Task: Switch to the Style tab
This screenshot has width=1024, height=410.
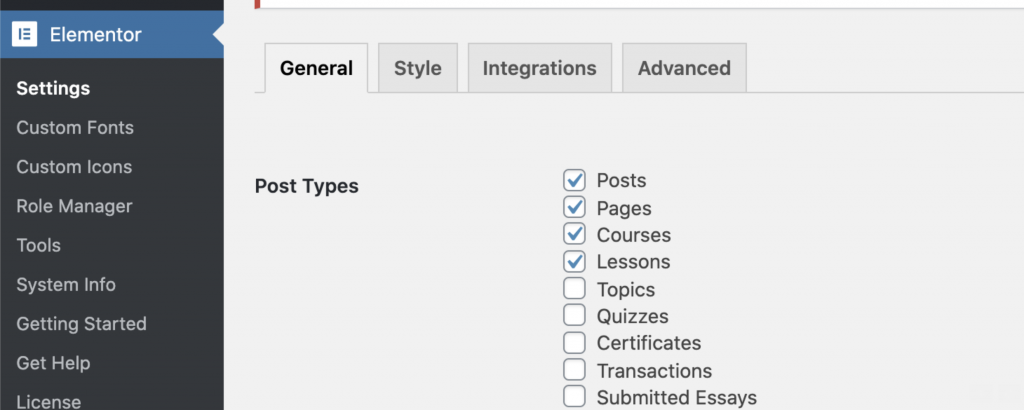Action: click(x=417, y=69)
